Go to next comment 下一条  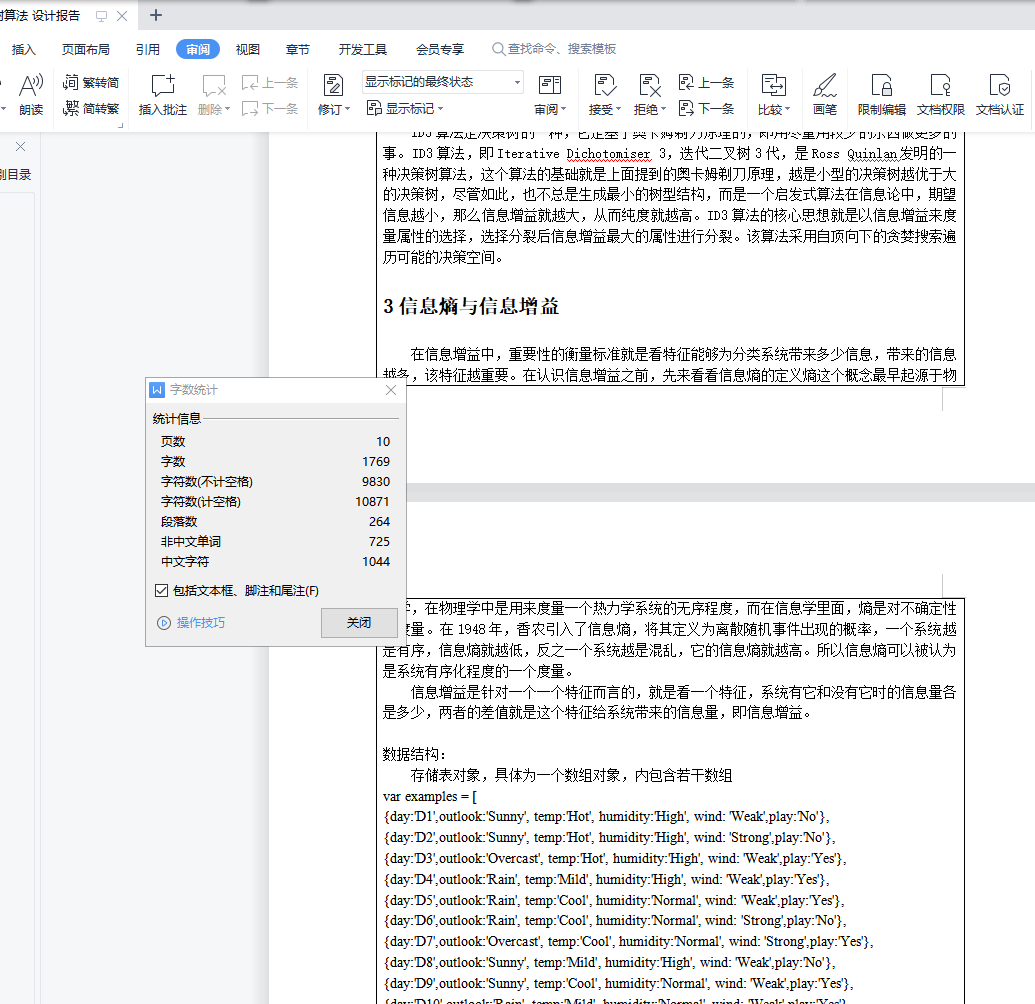(269, 108)
